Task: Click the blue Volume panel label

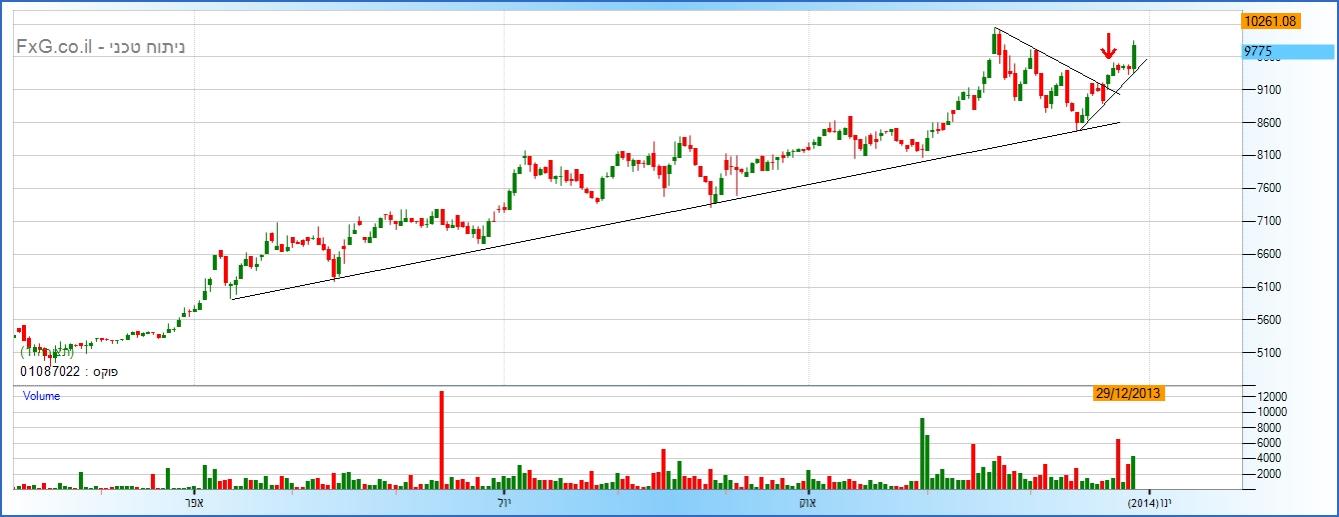Action: tap(42, 396)
